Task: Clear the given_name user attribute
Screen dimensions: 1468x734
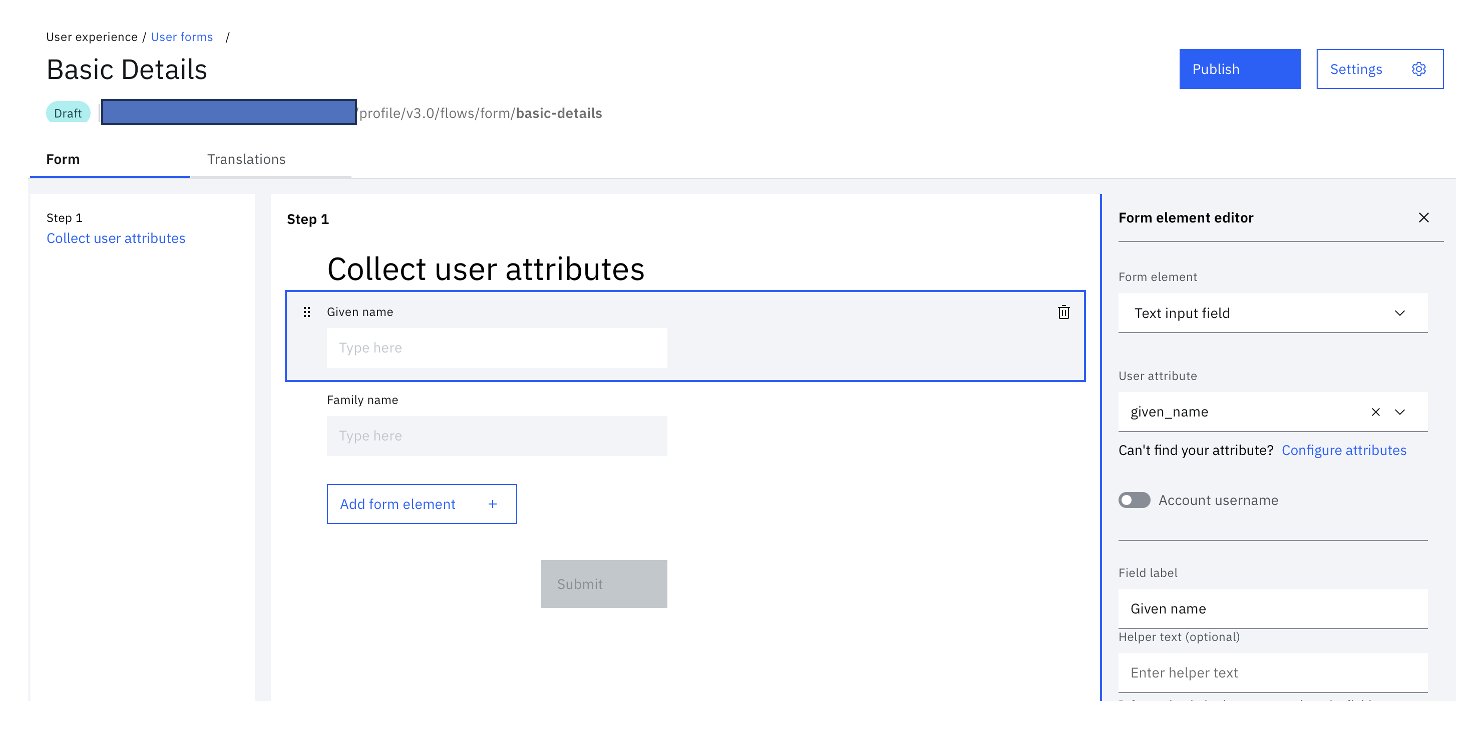Action: tap(1376, 412)
